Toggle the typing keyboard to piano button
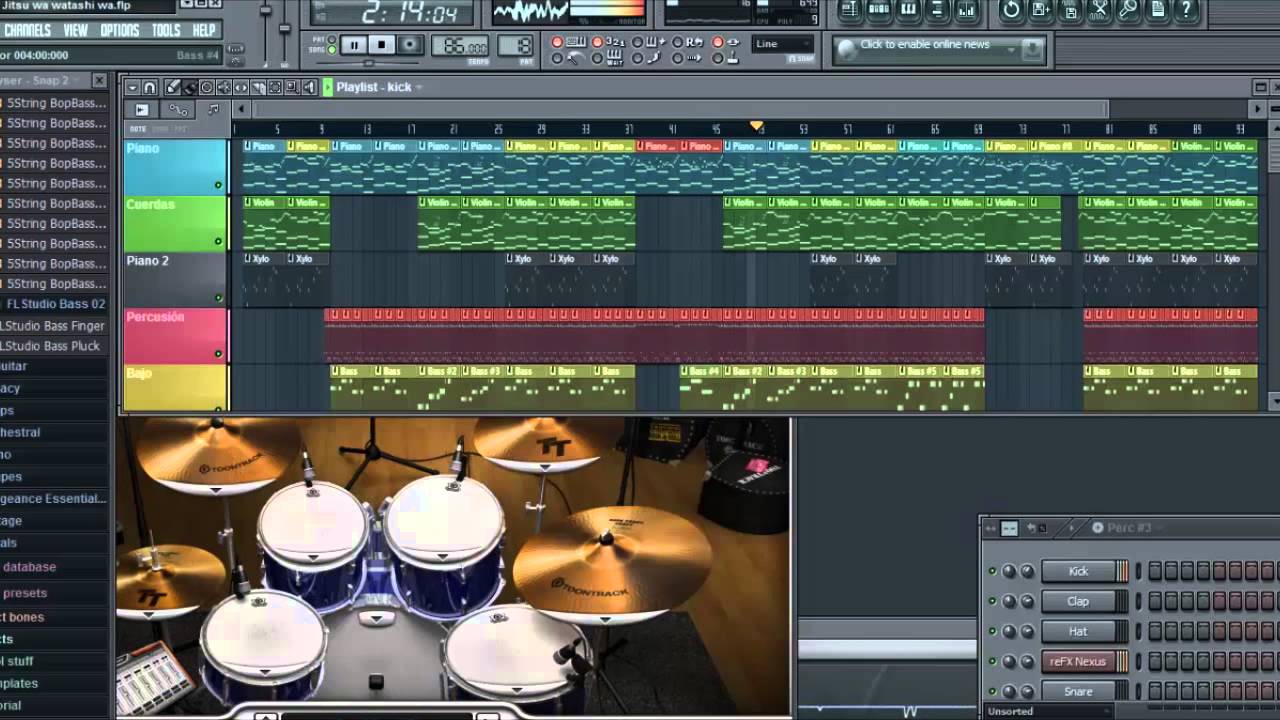This screenshot has width=1280, height=720. pos(557,42)
